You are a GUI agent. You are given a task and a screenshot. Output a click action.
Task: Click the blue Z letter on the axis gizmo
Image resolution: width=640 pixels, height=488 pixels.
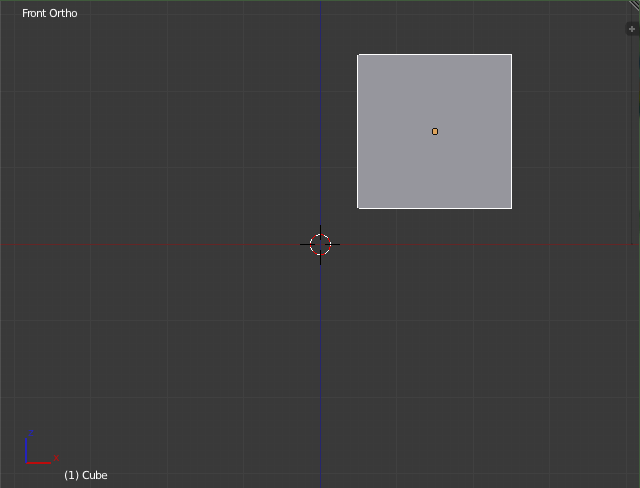tap(31, 431)
